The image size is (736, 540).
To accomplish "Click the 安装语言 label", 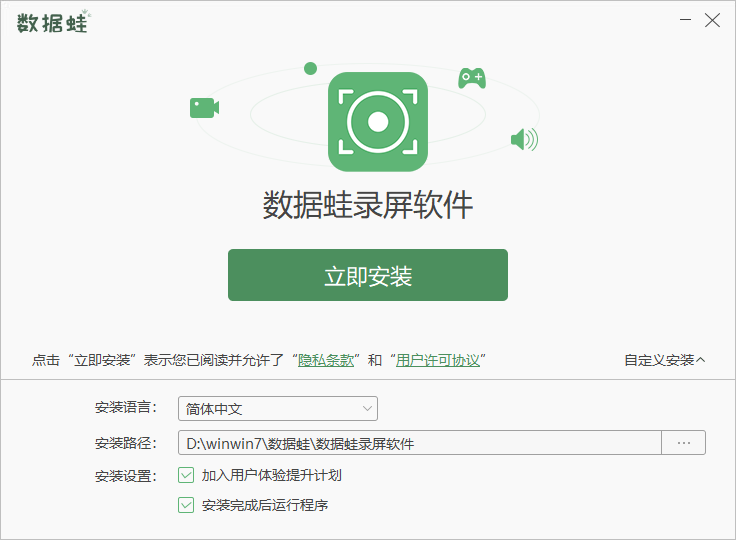I will 125,407.
